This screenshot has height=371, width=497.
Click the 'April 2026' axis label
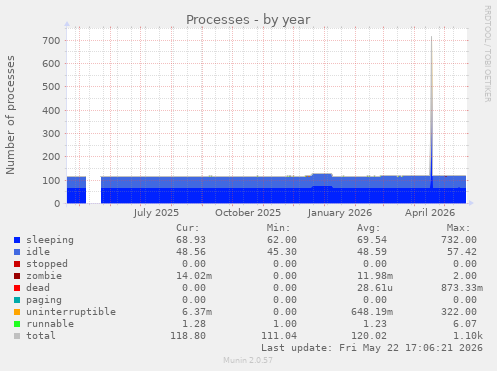[430, 213]
